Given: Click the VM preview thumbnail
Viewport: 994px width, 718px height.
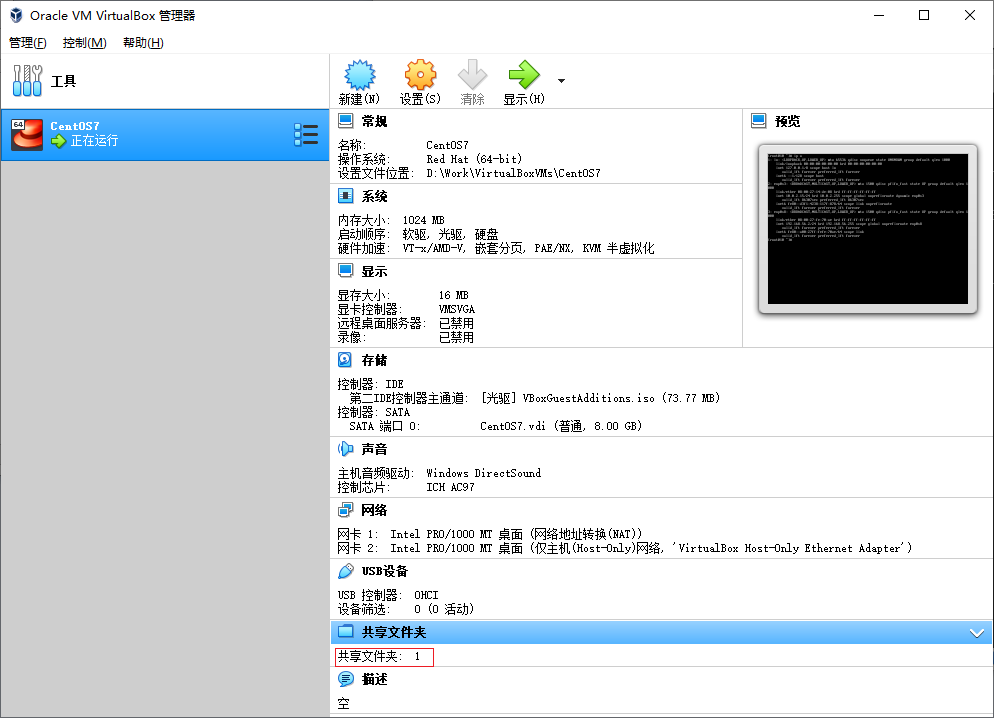Looking at the screenshot, I should (868, 229).
